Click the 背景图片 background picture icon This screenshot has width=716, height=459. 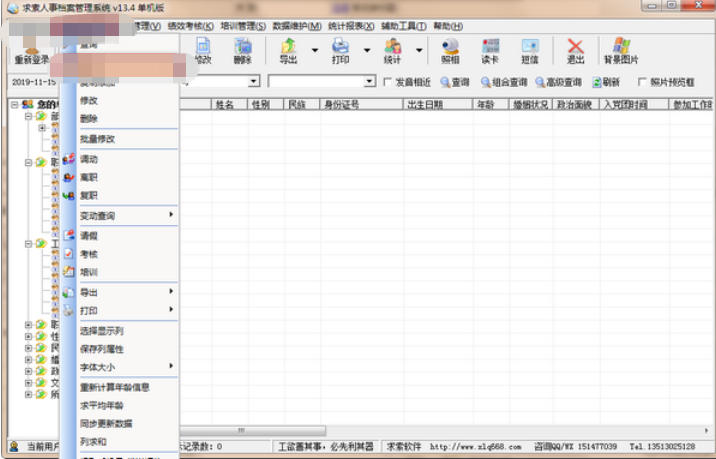(x=620, y=50)
